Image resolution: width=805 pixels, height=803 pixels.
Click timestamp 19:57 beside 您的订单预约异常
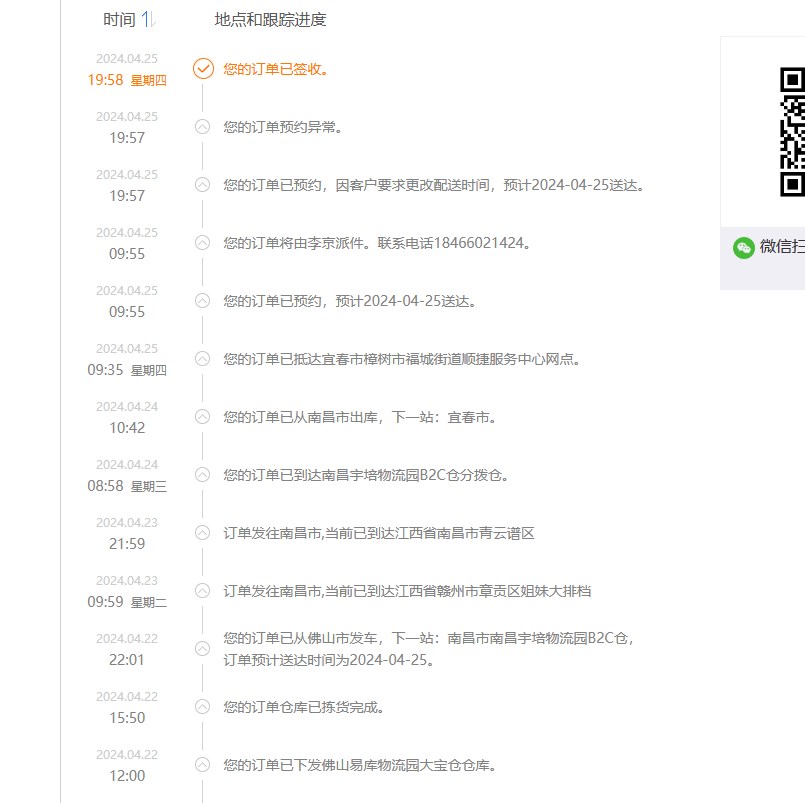pos(127,138)
